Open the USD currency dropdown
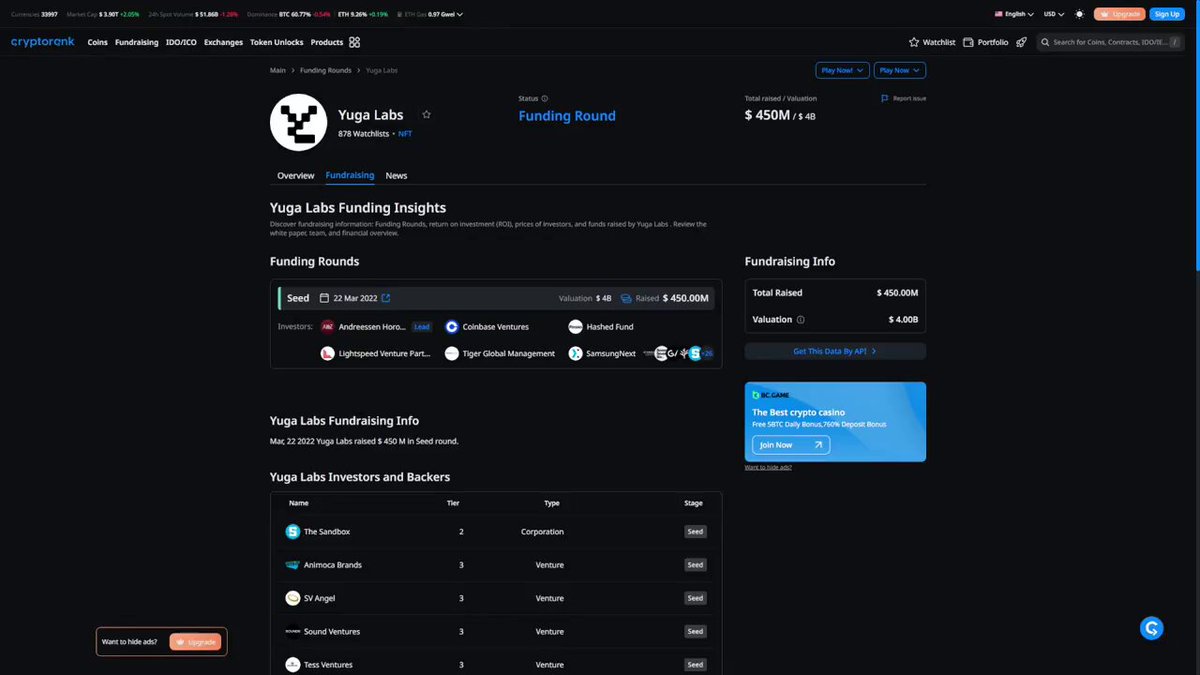The height and width of the screenshot is (675, 1200). (1054, 14)
